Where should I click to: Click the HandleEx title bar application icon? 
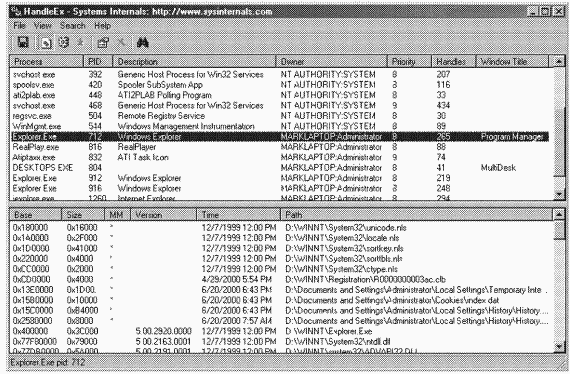coord(16,12)
